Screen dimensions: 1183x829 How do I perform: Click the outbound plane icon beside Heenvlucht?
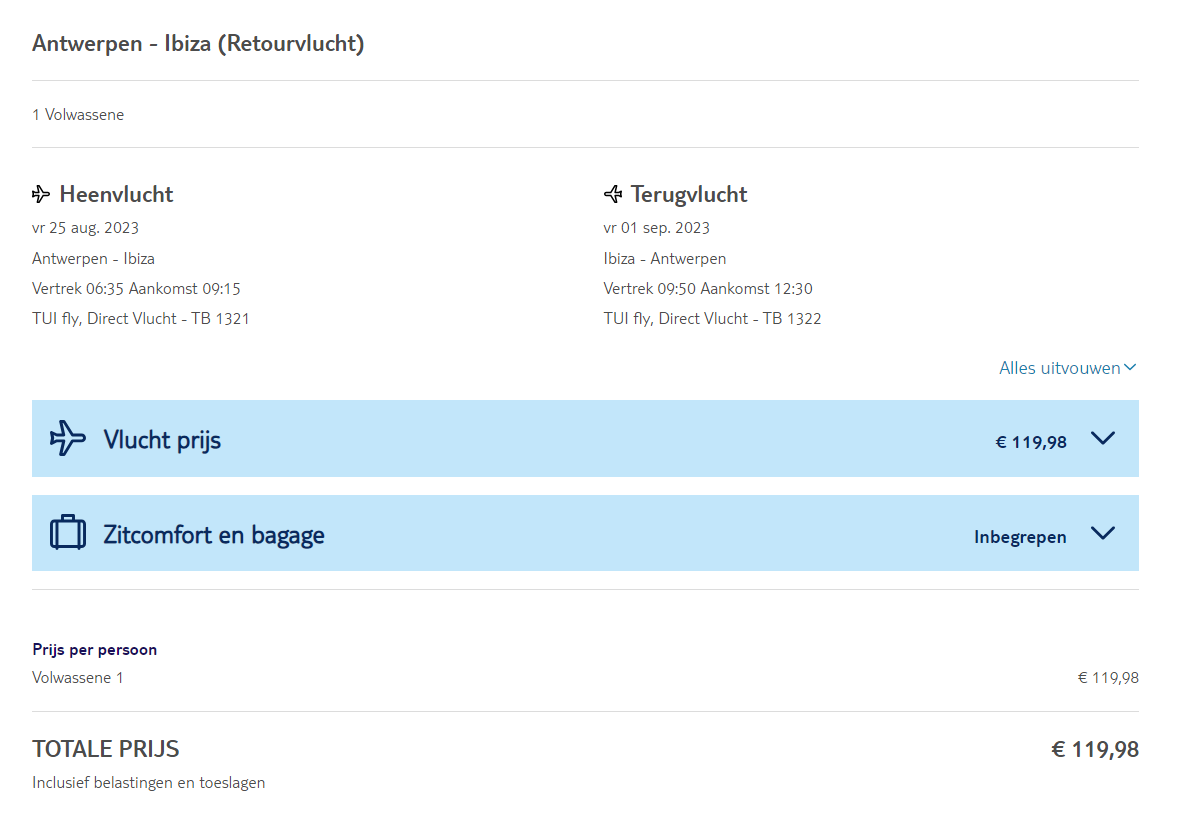[x=41, y=194]
